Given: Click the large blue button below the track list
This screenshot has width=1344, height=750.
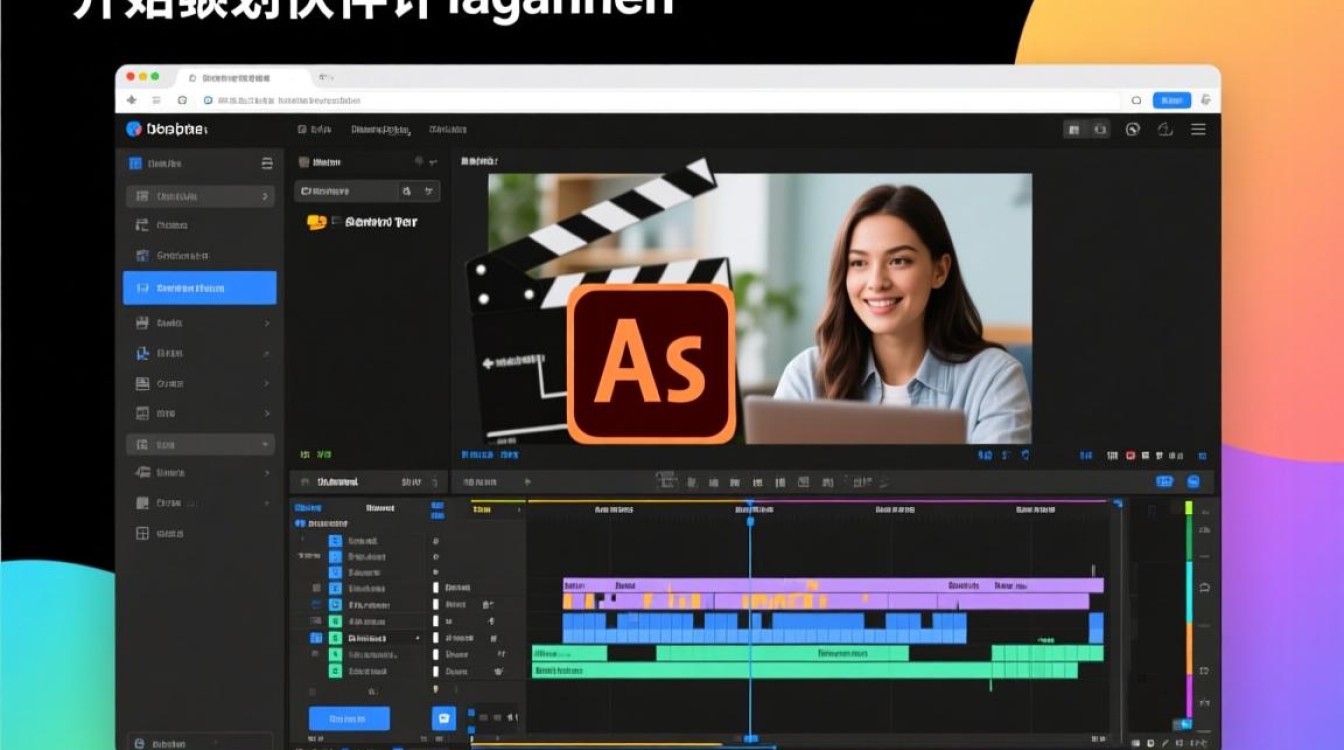Looking at the screenshot, I should click(x=349, y=718).
